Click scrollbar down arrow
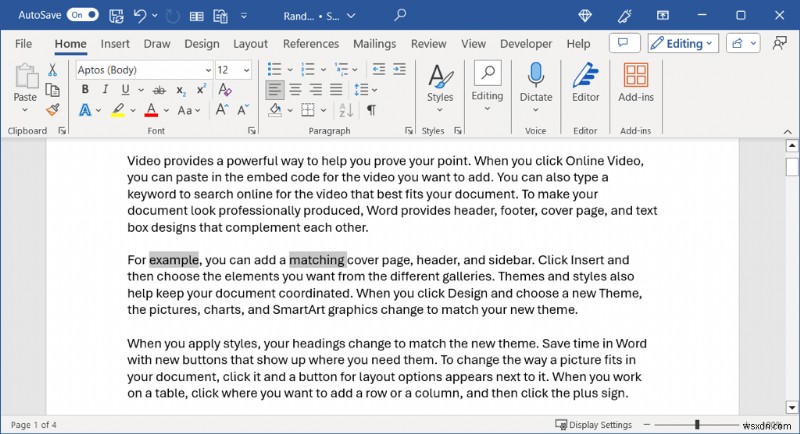 [792, 407]
